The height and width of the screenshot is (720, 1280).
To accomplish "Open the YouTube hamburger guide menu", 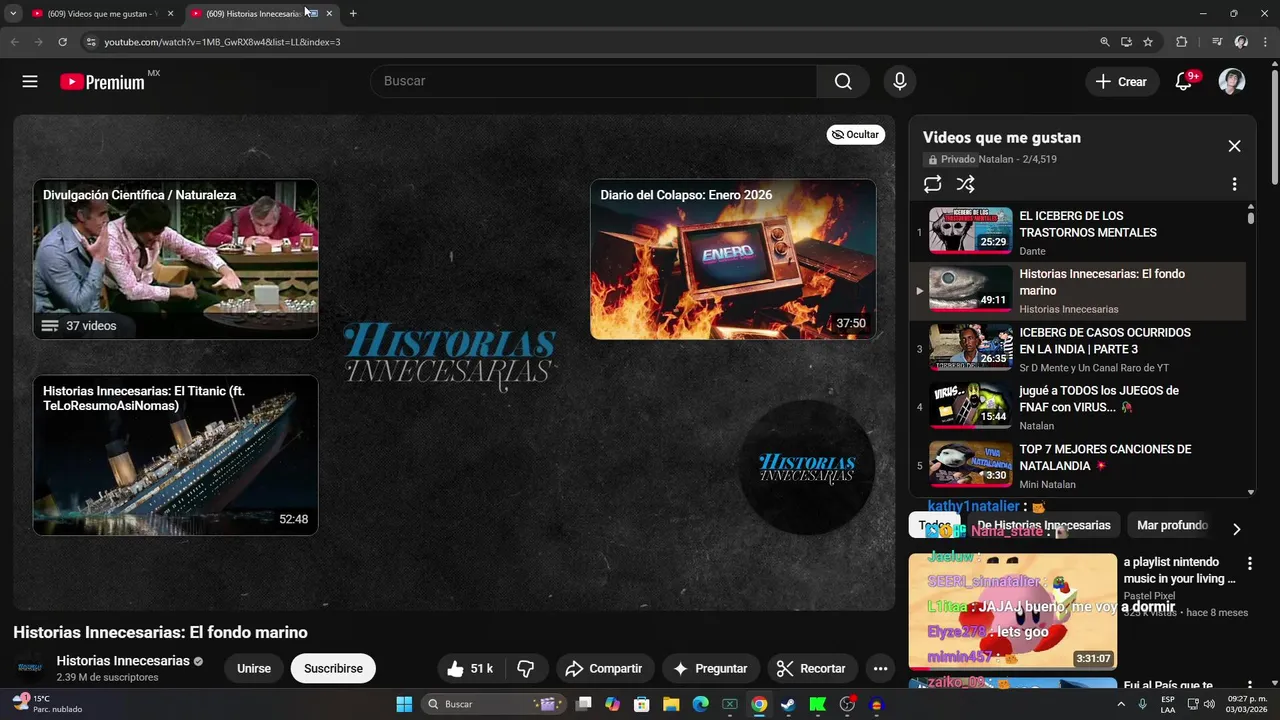I will (x=30, y=82).
